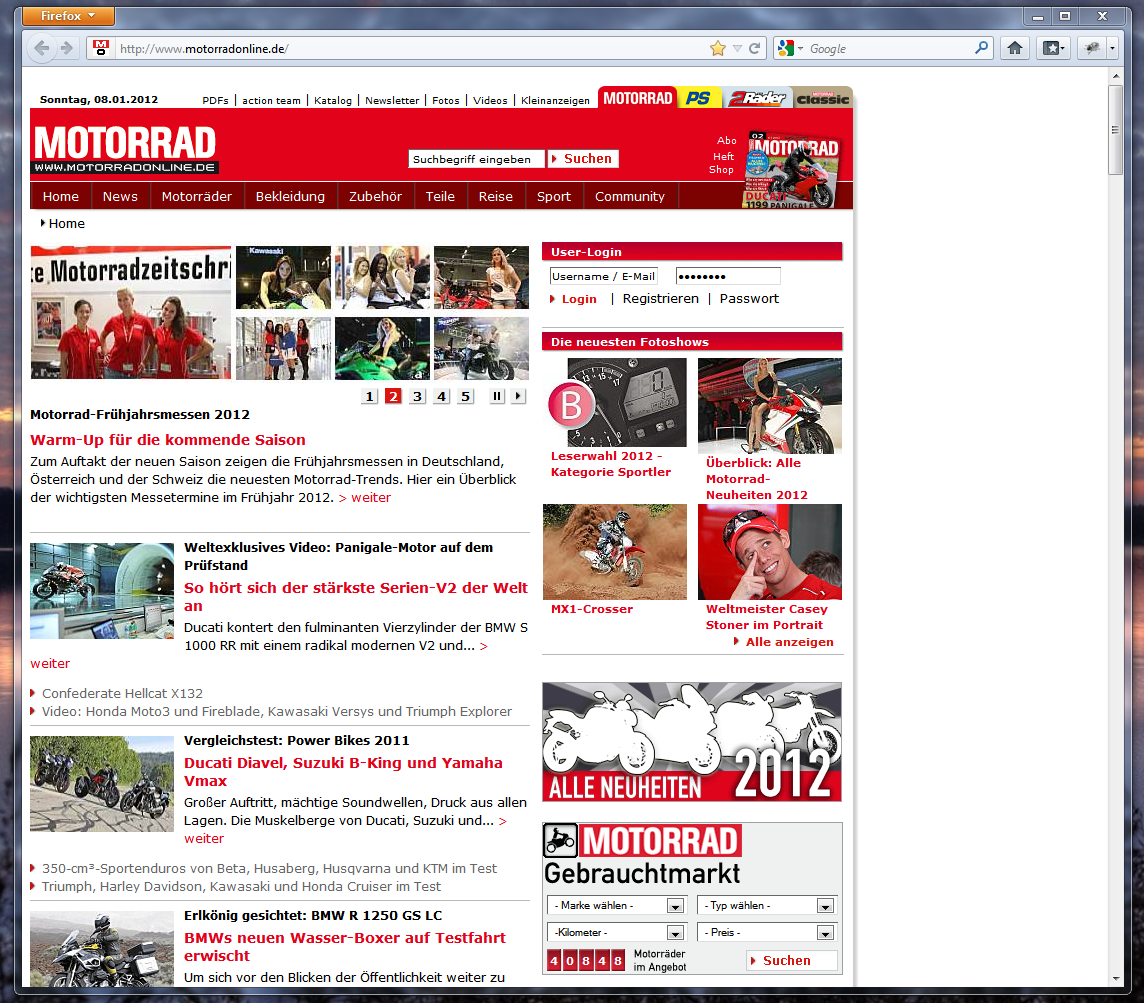Switch to the PS magazine tab
Image resolution: width=1144 pixels, height=1003 pixels.
click(x=699, y=98)
